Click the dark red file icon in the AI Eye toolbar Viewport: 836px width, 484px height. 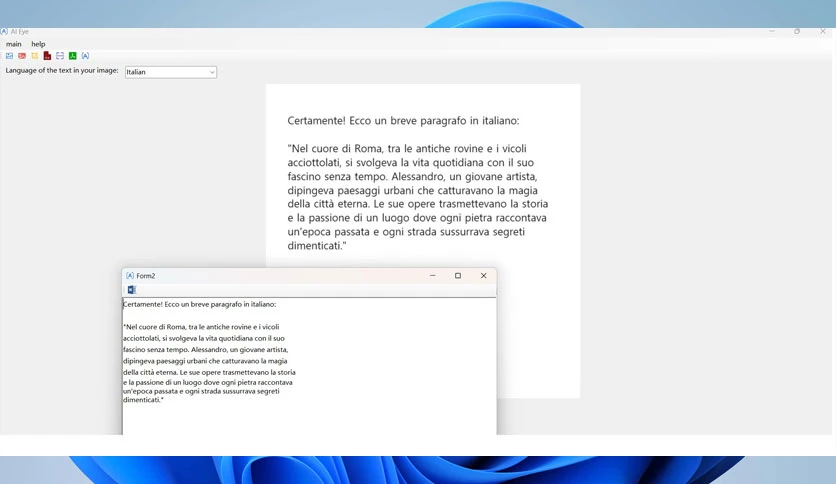[47, 56]
